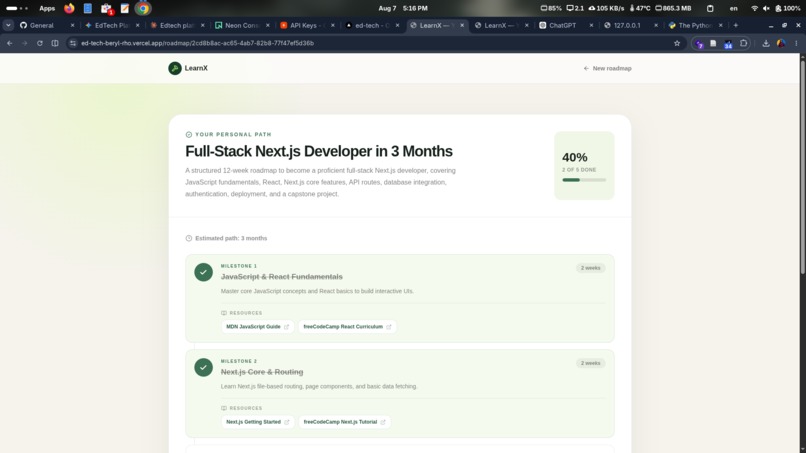Click the Milestone 2 2 weeks badge
Viewport: 806px width, 453px height.
591,363
